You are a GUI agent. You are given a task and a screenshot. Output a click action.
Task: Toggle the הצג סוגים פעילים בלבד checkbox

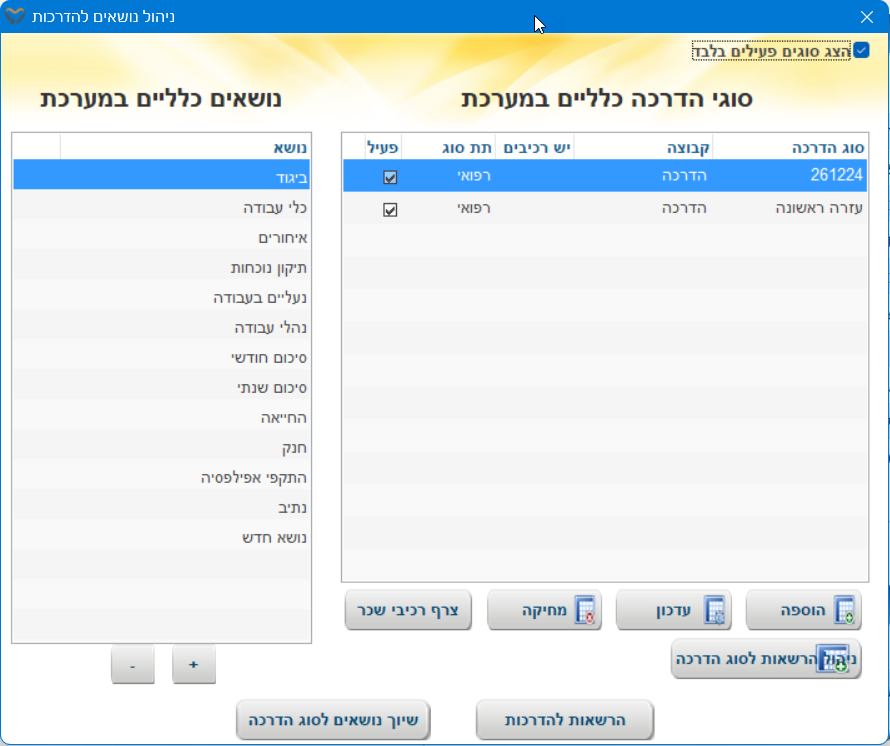tap(861, 50)
